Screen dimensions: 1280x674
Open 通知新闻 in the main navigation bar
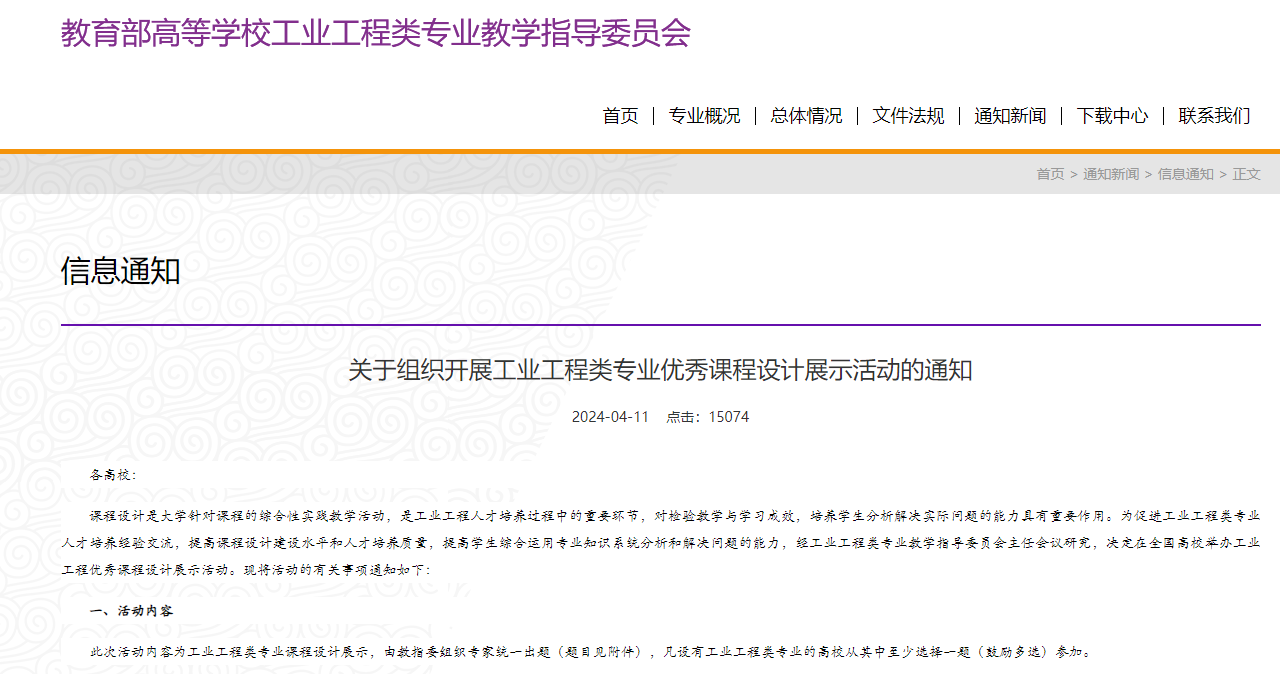click(1010, 116)
